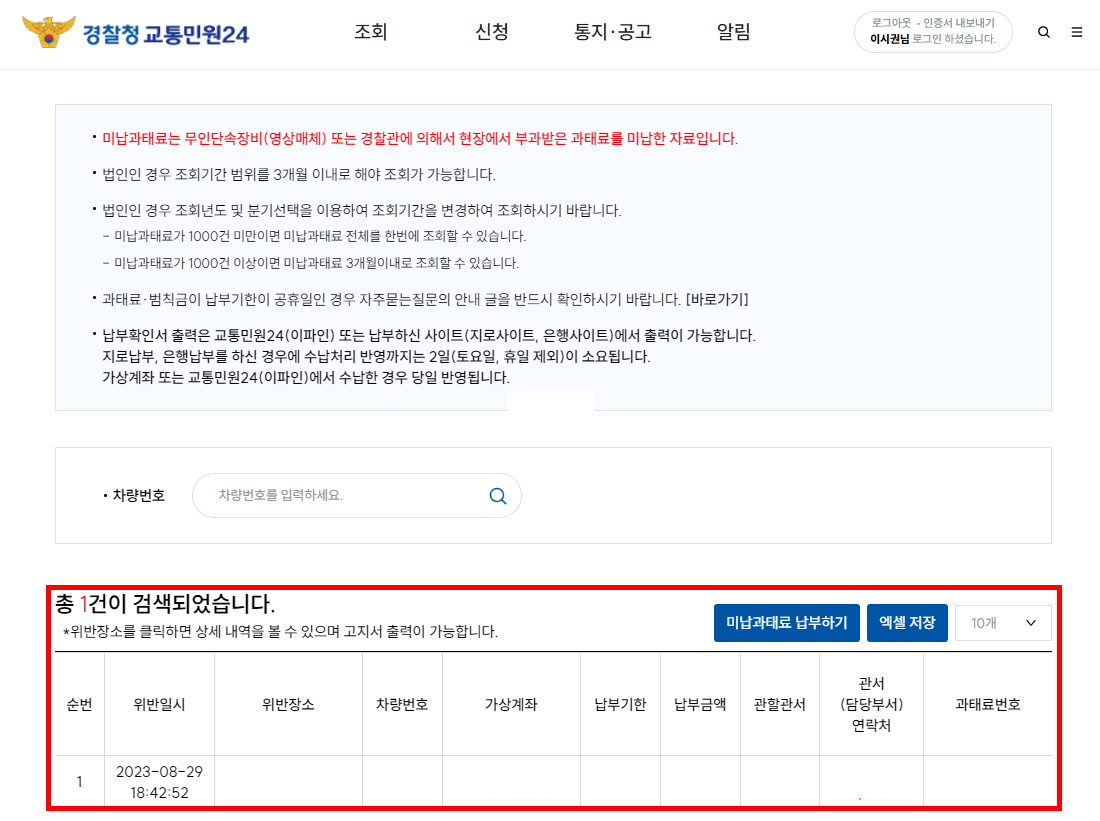The image size is (1100, 821).
Task: Click the 관서(담당부서) 연락처 column header
Action: tap(871, 704)
